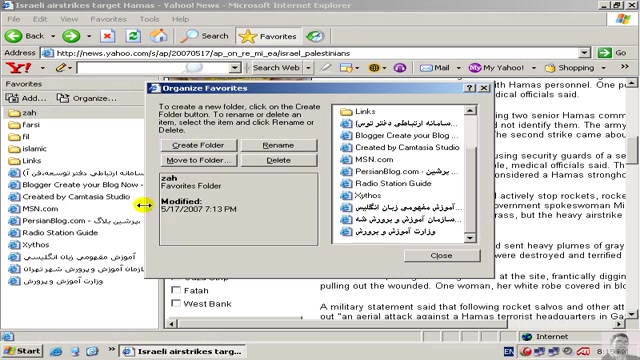The height and width of the screenshot is (360, 640).
Task: Click the green Go arrow button
Action: point(612,53)
